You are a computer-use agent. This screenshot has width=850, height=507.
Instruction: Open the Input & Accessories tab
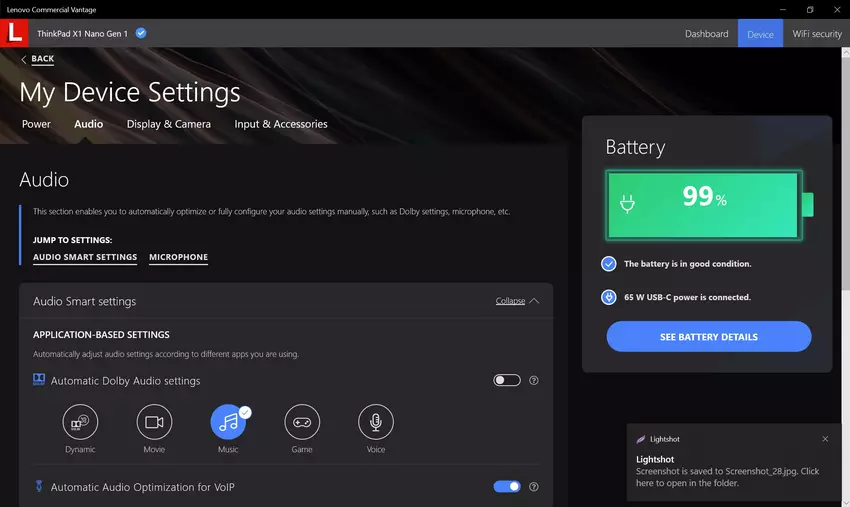(281, 124)
